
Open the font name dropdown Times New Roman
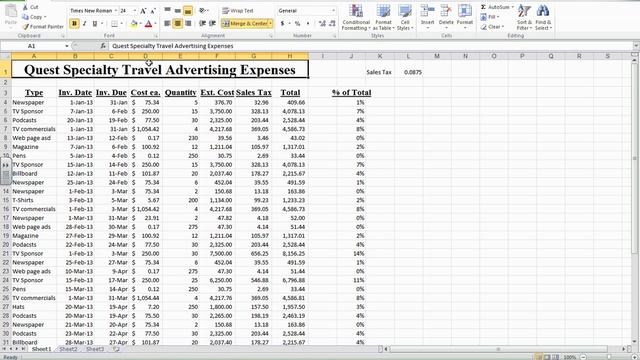click(x=116, y=11)
